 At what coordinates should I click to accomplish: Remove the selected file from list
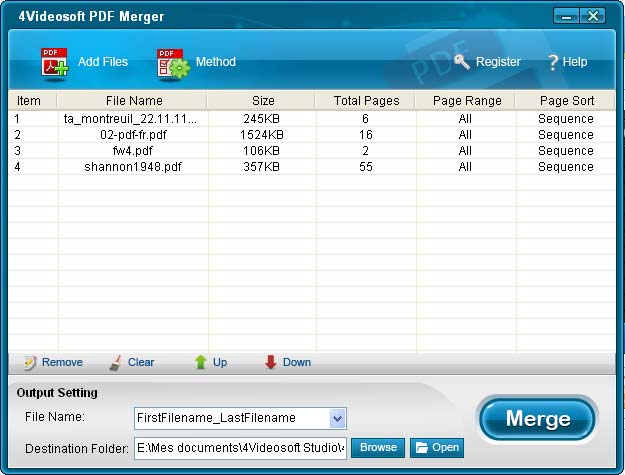click(31, 362)
